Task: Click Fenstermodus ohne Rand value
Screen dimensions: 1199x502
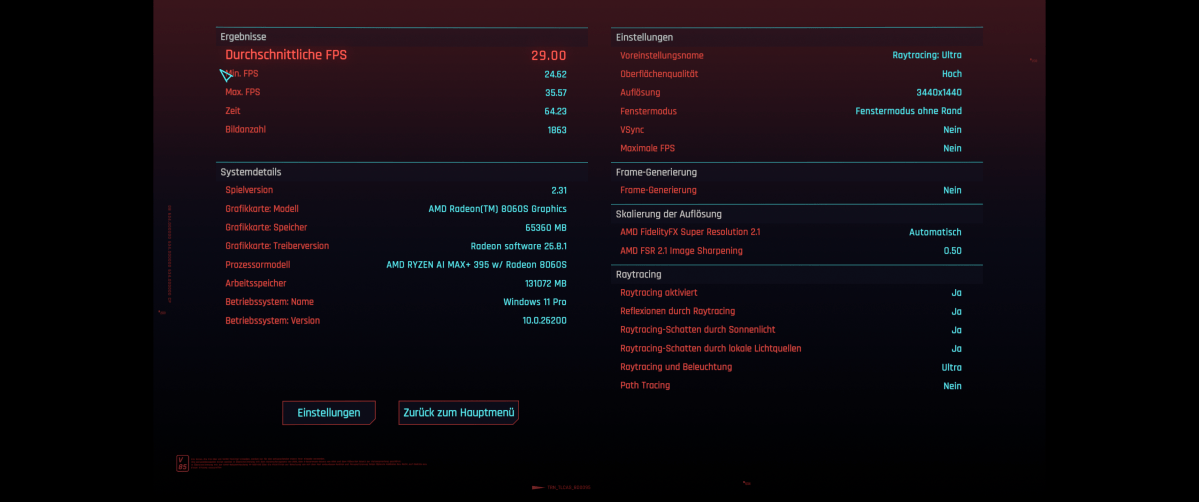Action: [908, 111]
